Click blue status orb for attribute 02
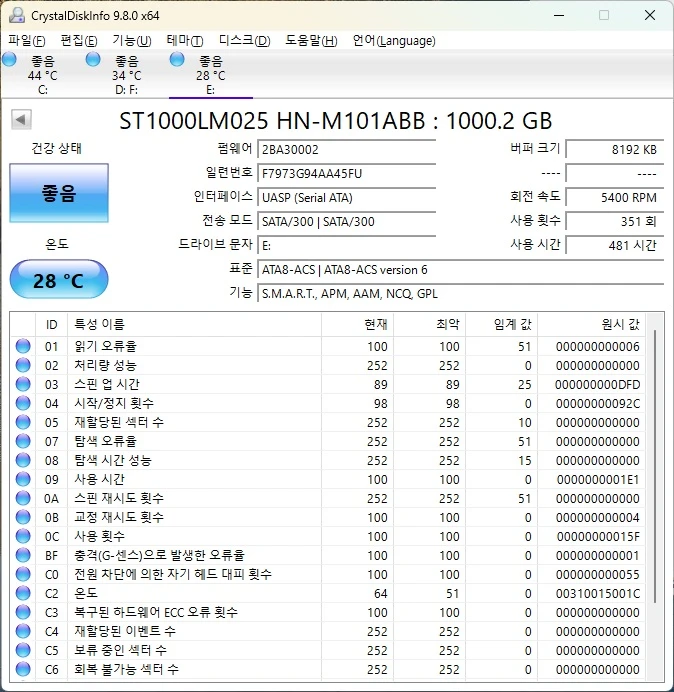Viewport: 674px width, 692px height. [x=23, y=365]
